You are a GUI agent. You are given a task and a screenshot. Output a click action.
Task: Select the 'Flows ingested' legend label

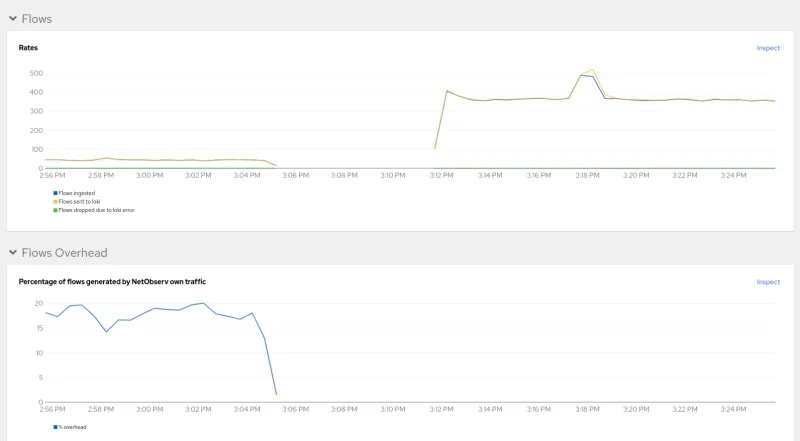[77, 193]
